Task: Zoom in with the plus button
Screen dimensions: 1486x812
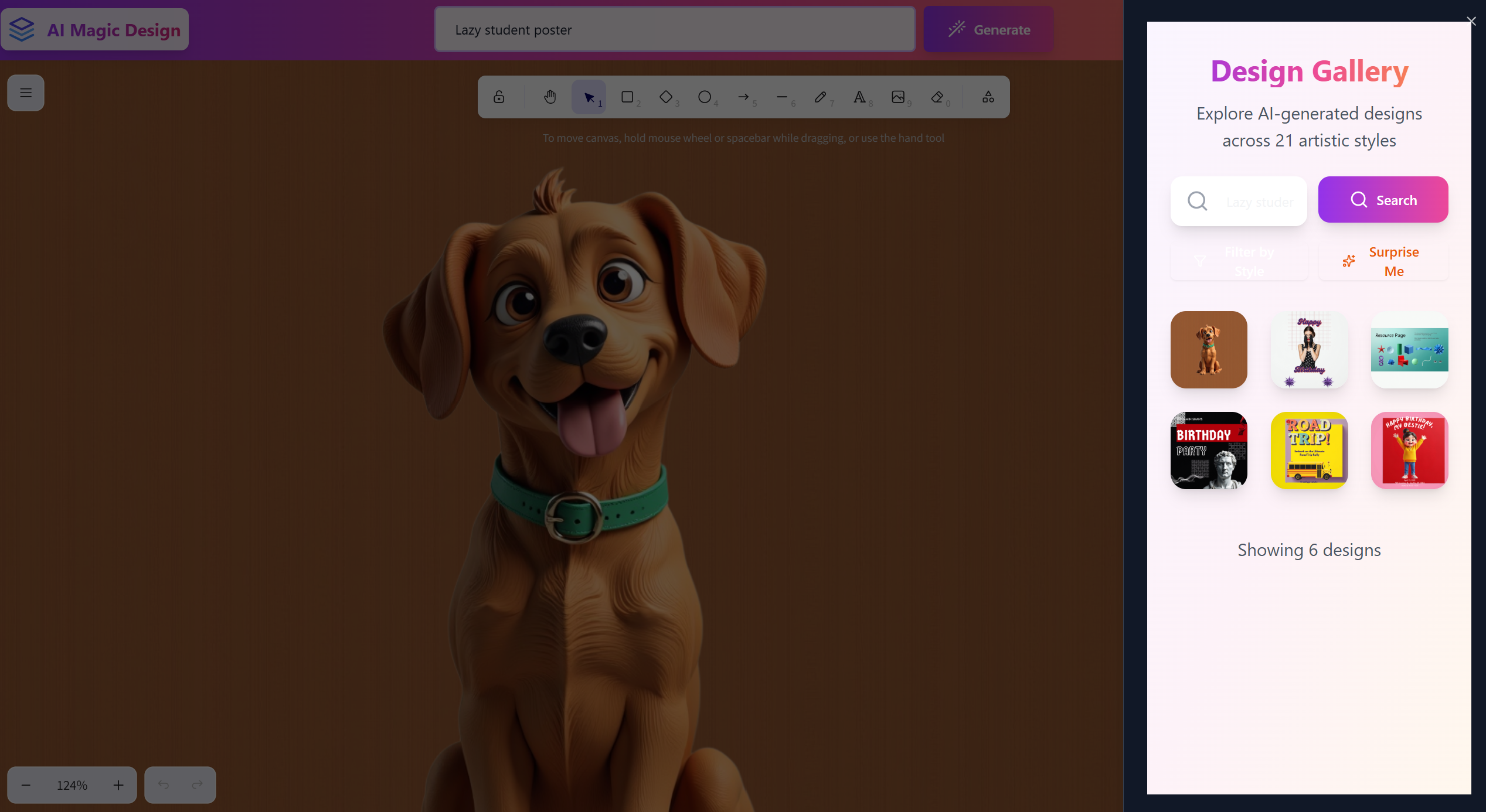Action: pyautogui.click(x=118, y=785)
